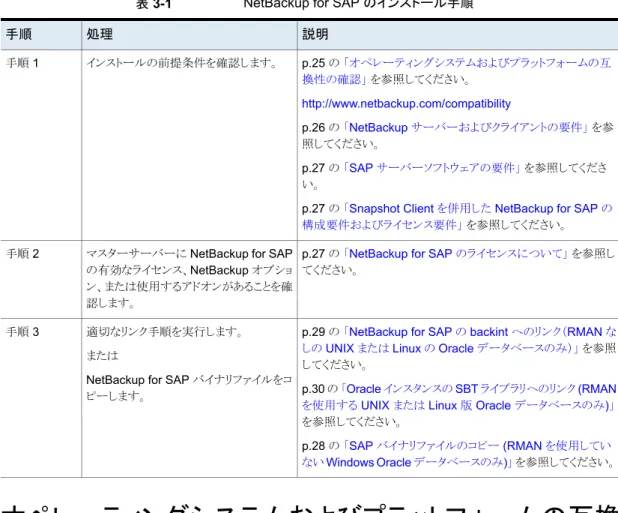The height and width of the screenshot is (513, 618).
Task: Open the NetBackup サーバーおよびクライアントの要件 link
Action: 466,127
